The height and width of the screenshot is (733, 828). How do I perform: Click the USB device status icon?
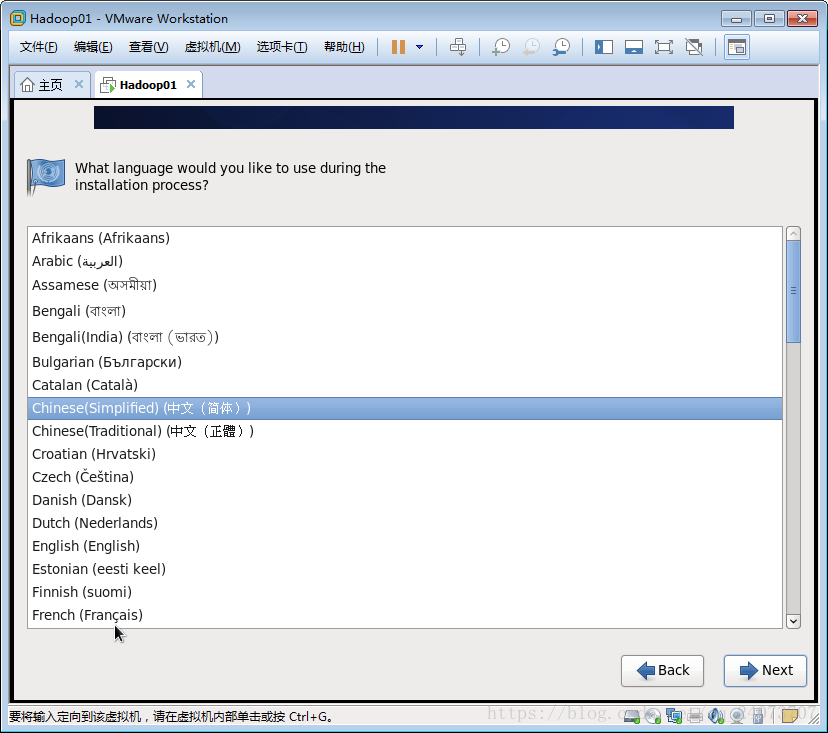tap(758, 717)
